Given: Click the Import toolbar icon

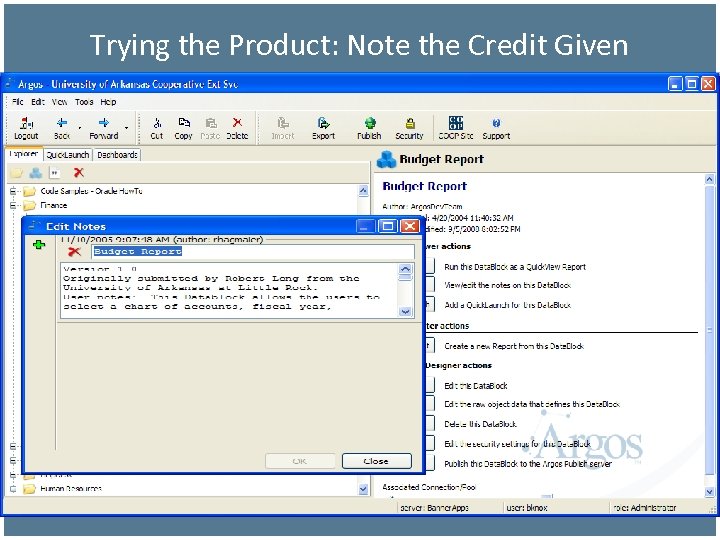Looking at the screenshot, I should coord(283,123).
